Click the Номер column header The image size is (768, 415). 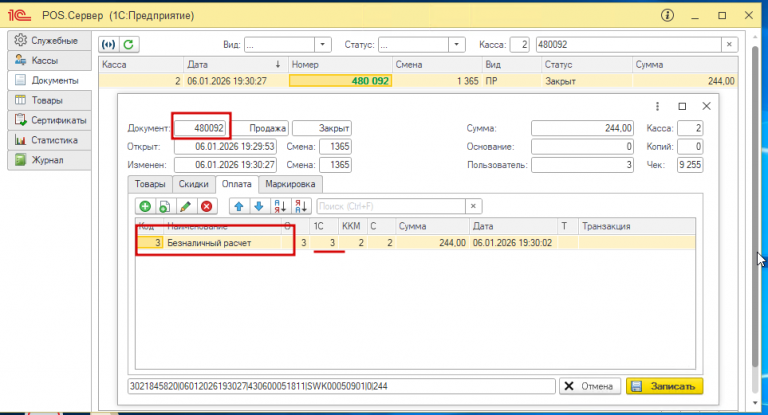(340, 64)
